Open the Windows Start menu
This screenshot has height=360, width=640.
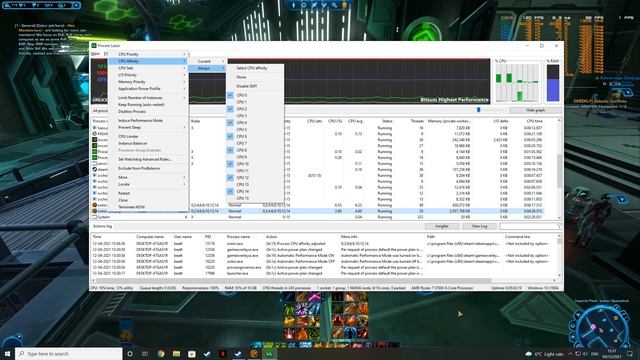(7, 353)
